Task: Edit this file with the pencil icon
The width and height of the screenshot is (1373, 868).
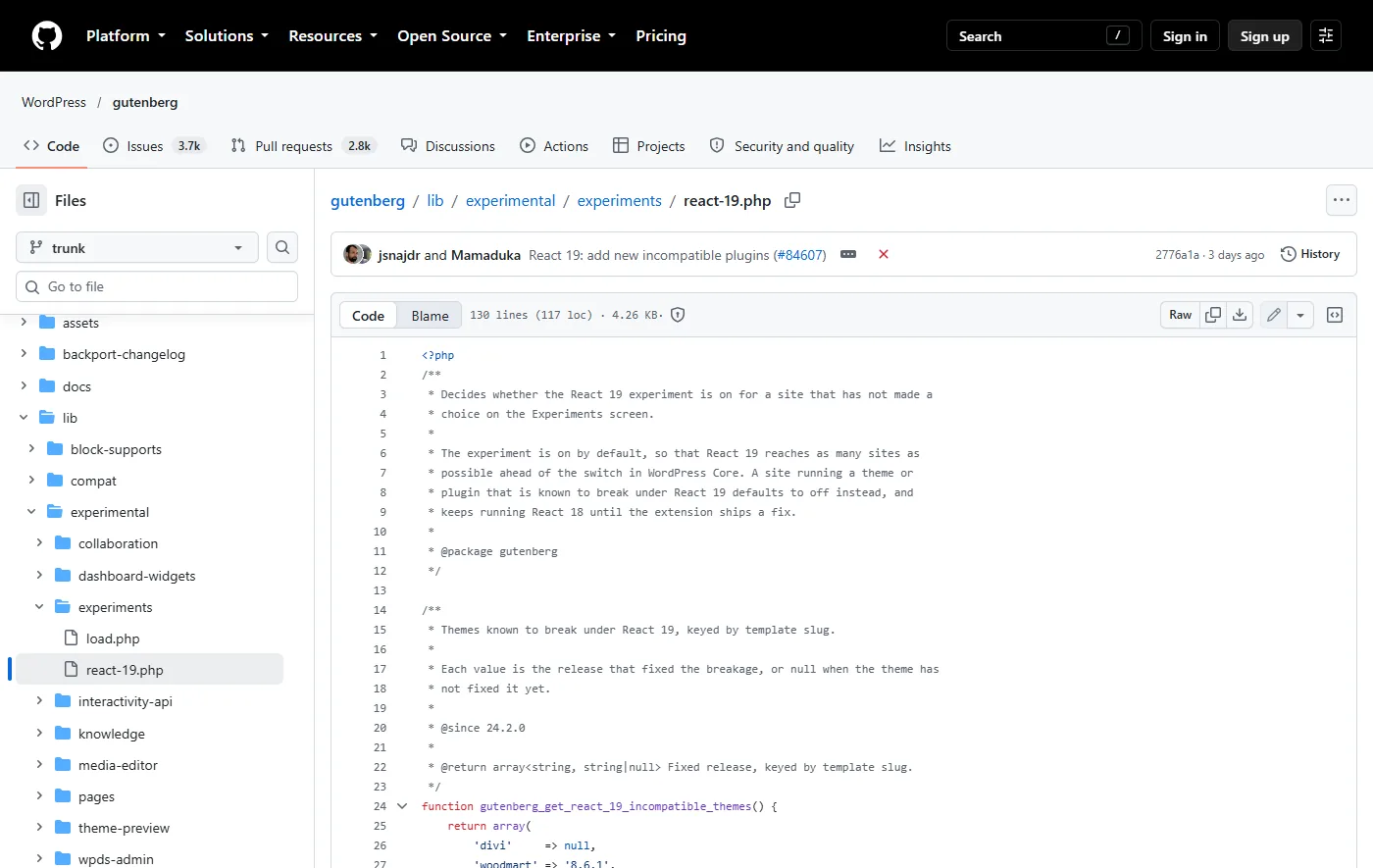Action: pyautogui.click(x=1274, y=315)
